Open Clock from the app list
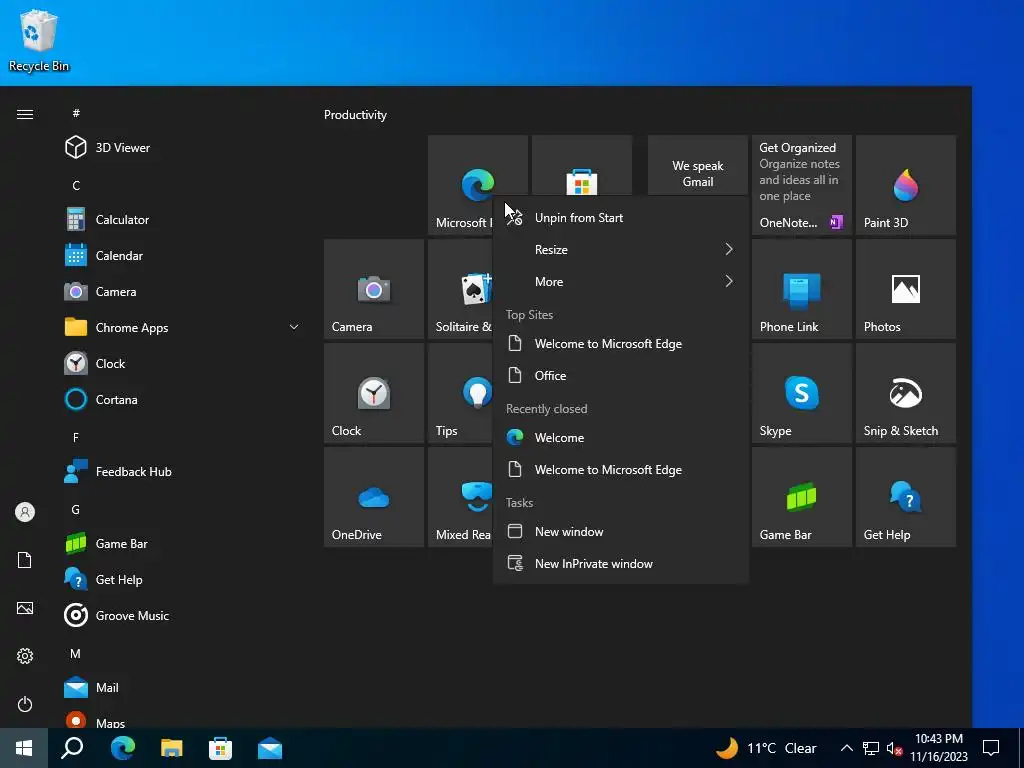1024x768 pixels. pyautogui.click(x=180, y=363)
